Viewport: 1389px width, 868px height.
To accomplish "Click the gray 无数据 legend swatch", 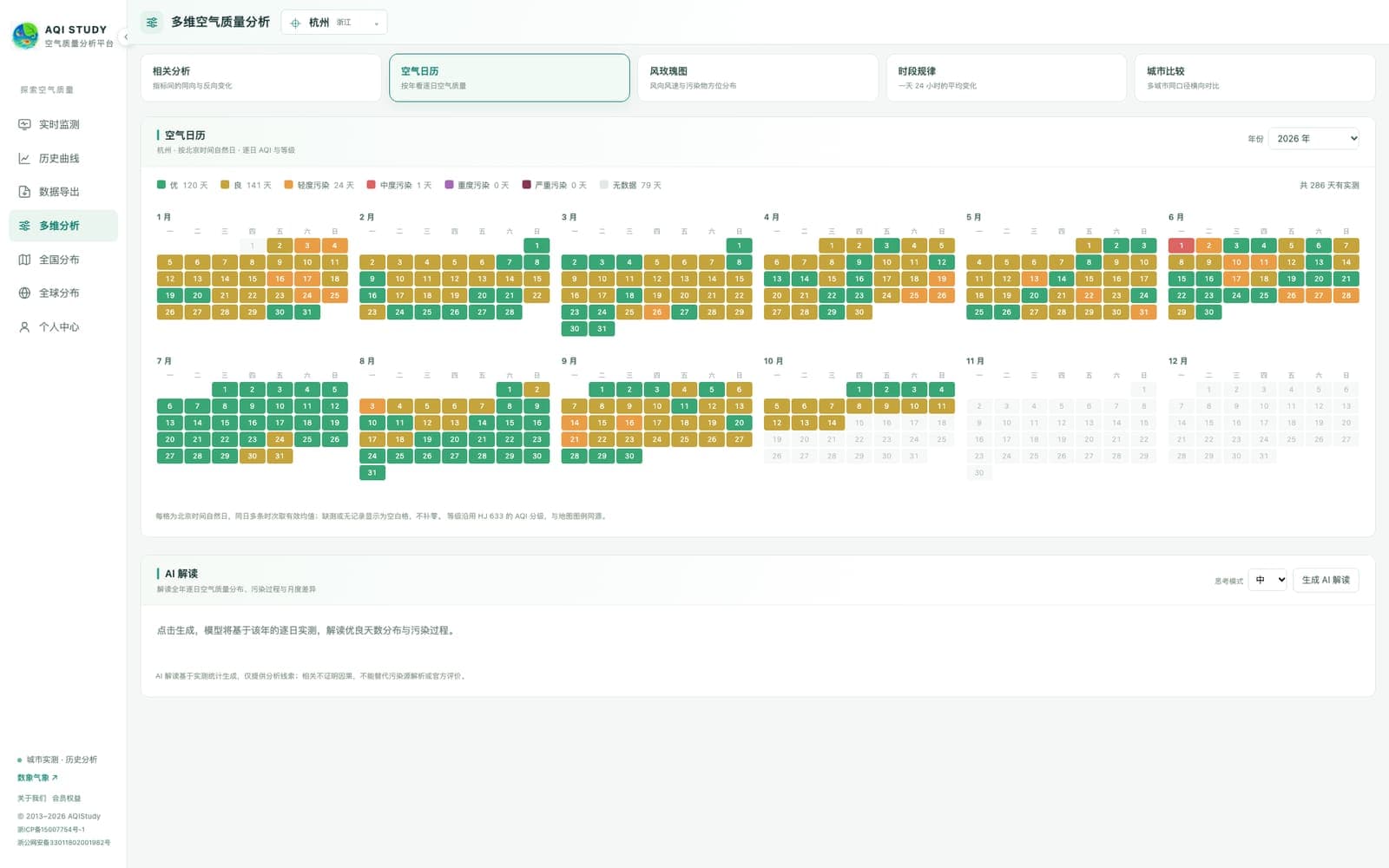I will (604, 185).
